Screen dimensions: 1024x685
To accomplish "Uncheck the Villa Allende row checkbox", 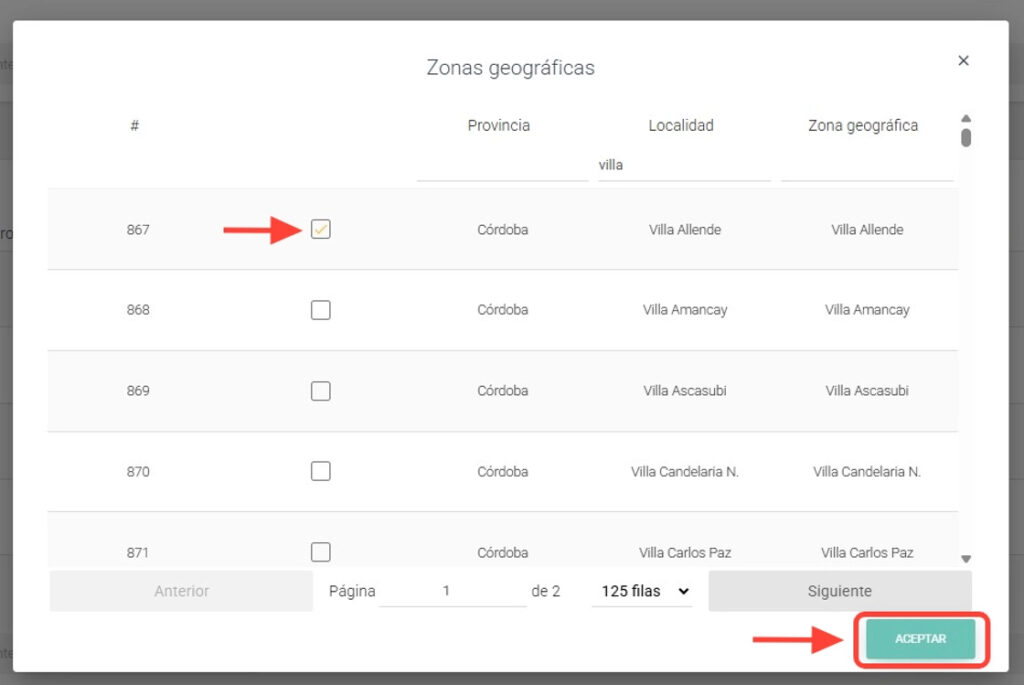I will pos(320,230).
